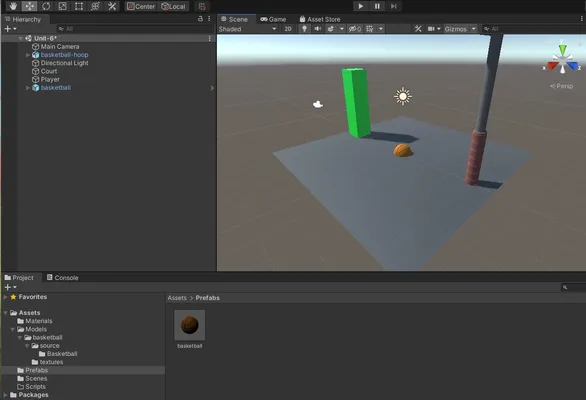Switch to Project tab
Image resolution: width=586 pixels, height=400 pixels.
(x=19, y=278)
